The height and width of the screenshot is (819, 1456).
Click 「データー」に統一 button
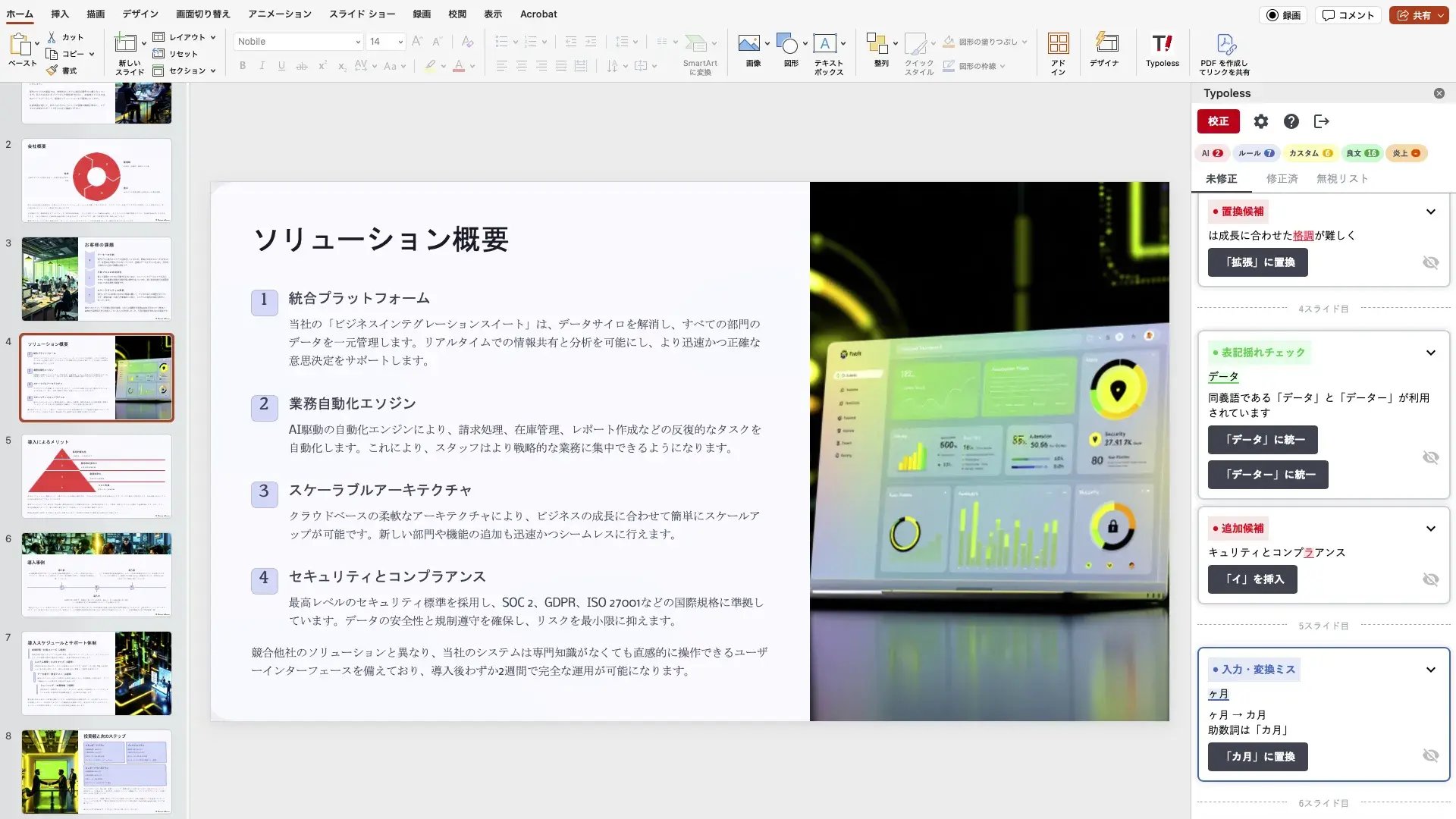pyautogui.click(x=1268, y=475)
